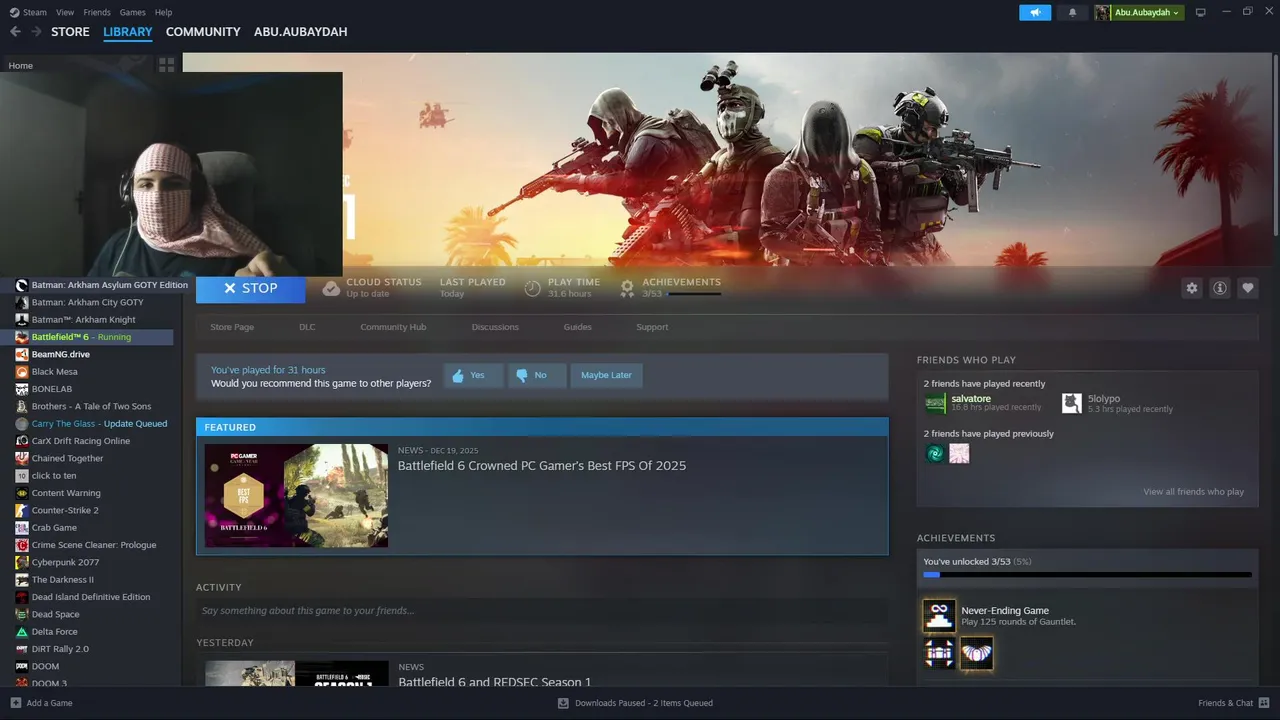Click the No recommendation button

click(536, 375)
